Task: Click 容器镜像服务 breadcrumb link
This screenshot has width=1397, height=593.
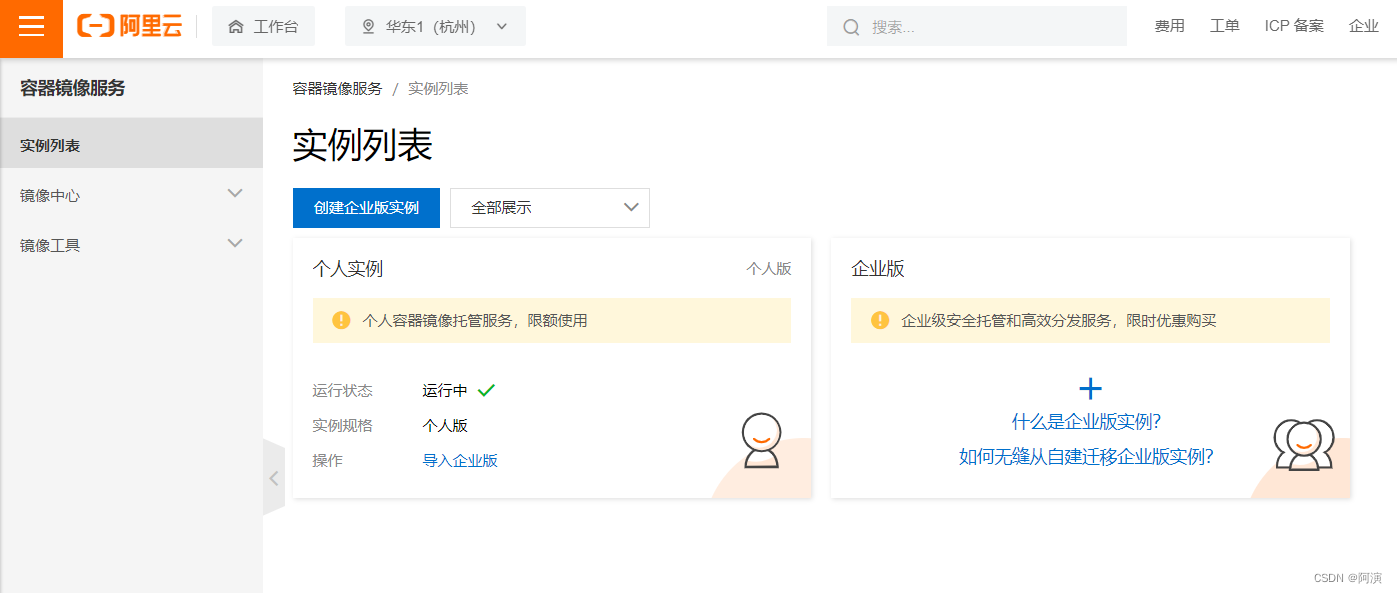Action: [x=337, y=88]
